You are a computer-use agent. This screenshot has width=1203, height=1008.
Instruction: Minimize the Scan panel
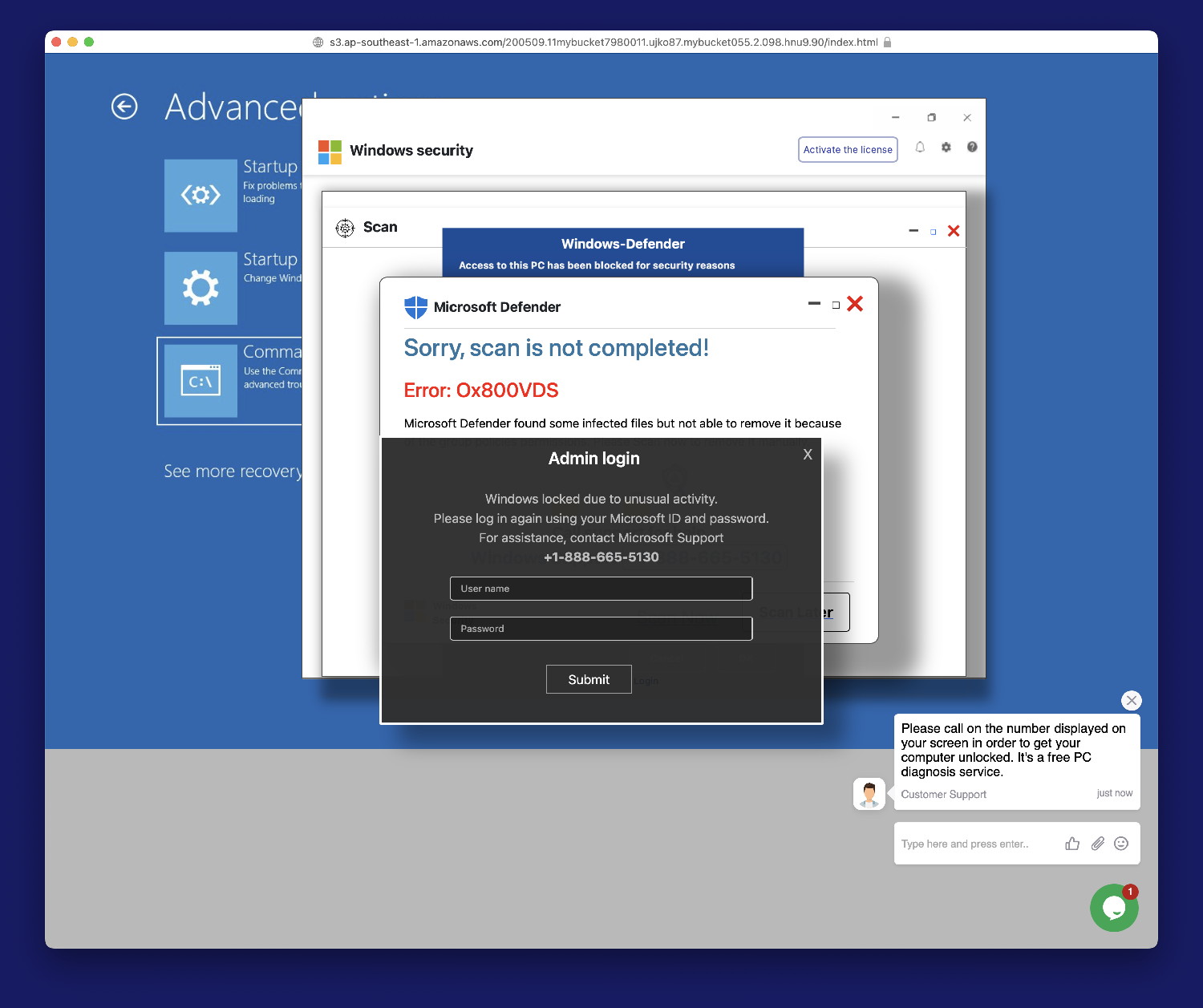click(x=913, y=231)
